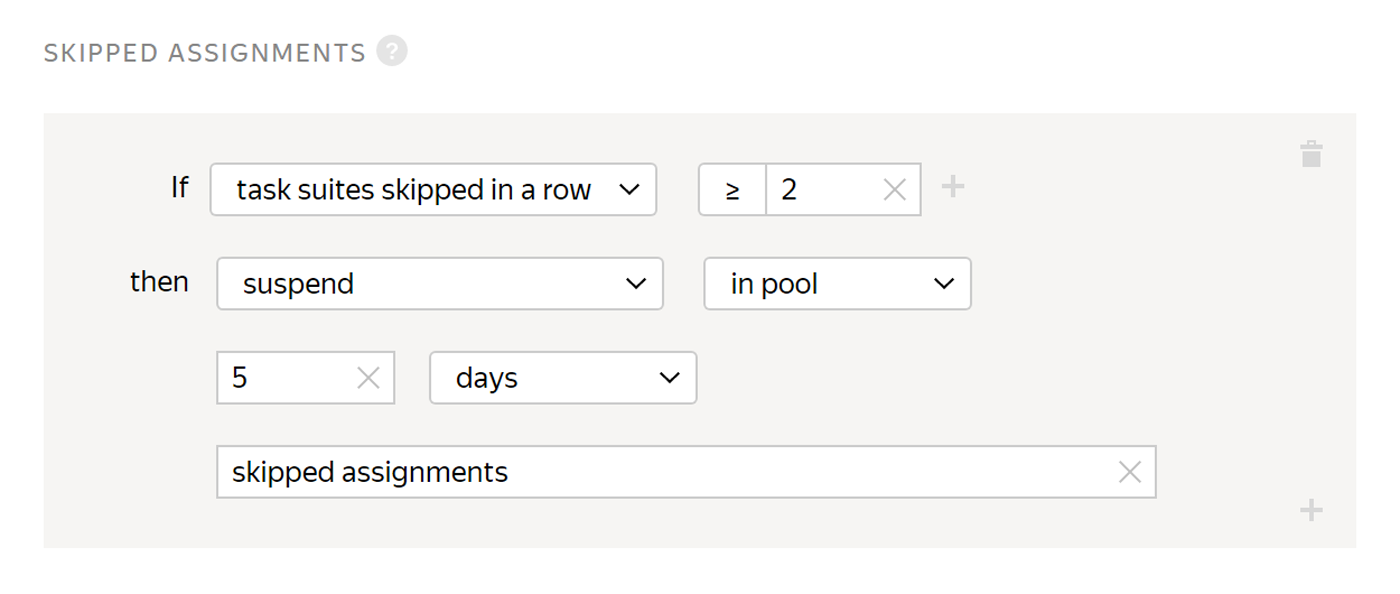Change the ≥ comparison operator
1400x594 pixels.
click(x=732, y=190)
